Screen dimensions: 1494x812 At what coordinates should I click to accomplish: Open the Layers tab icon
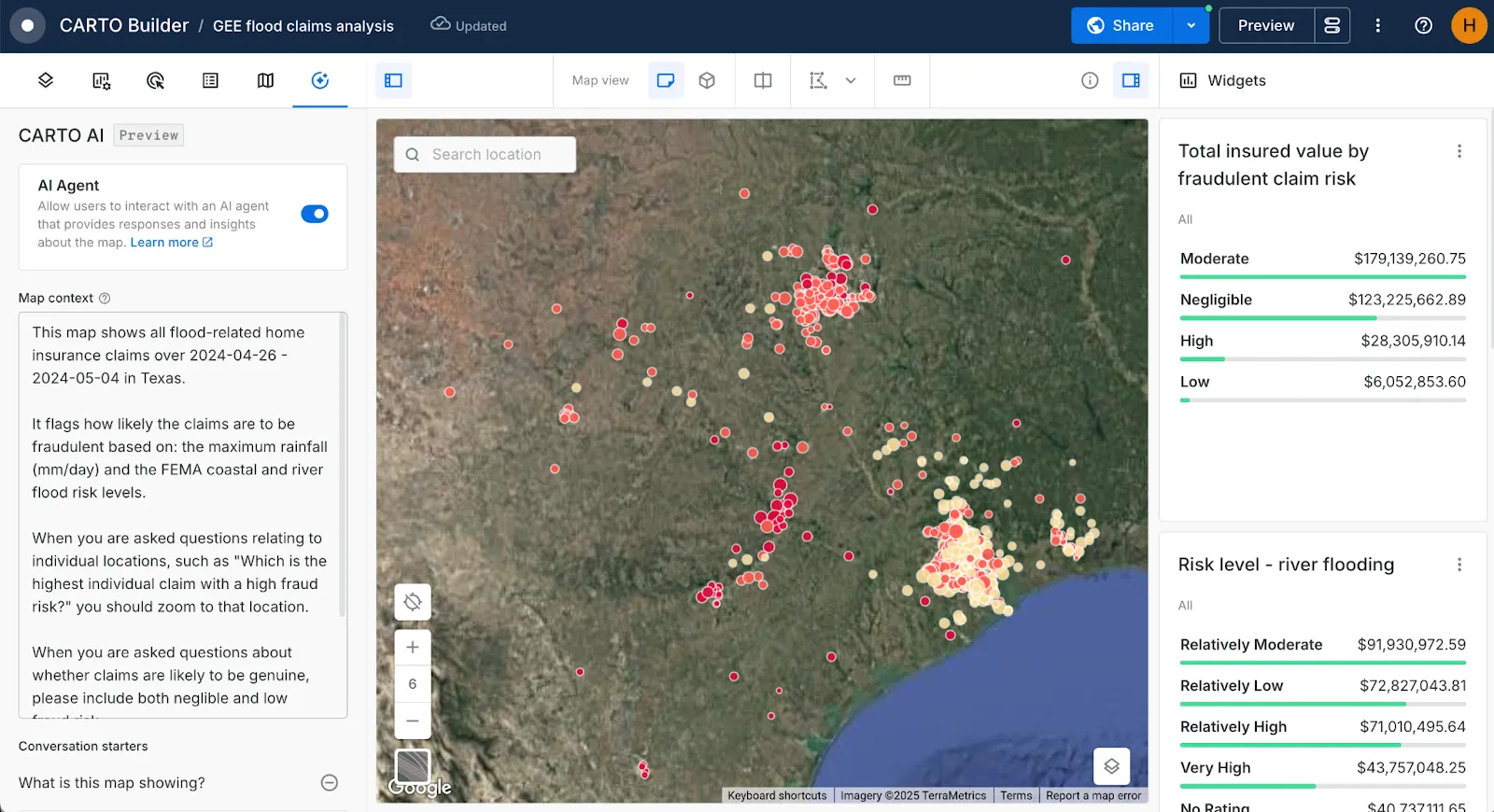tap(45, 80)
